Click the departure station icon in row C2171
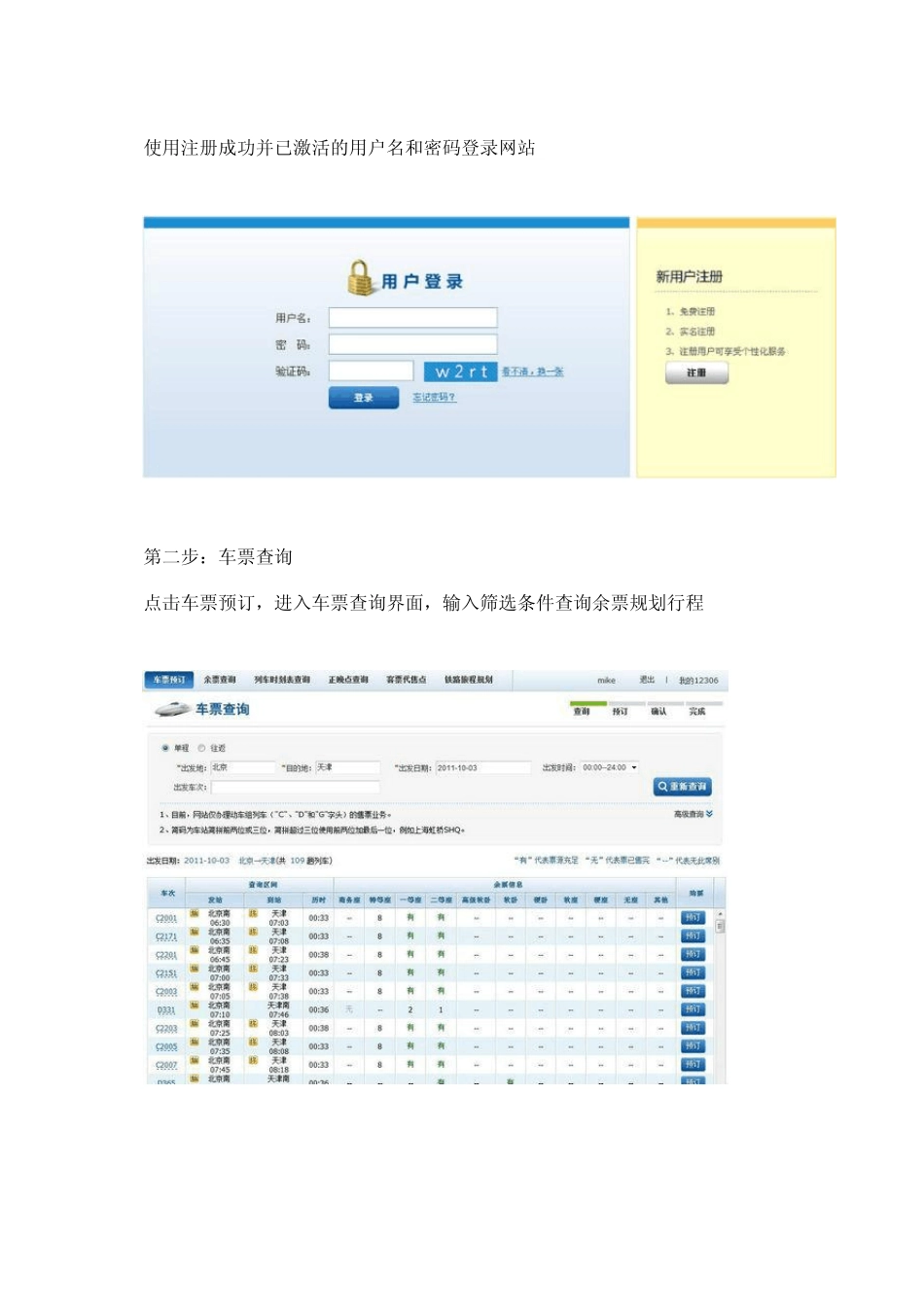This screenshot has width=924, height=1307. click(x=194, y=932)
